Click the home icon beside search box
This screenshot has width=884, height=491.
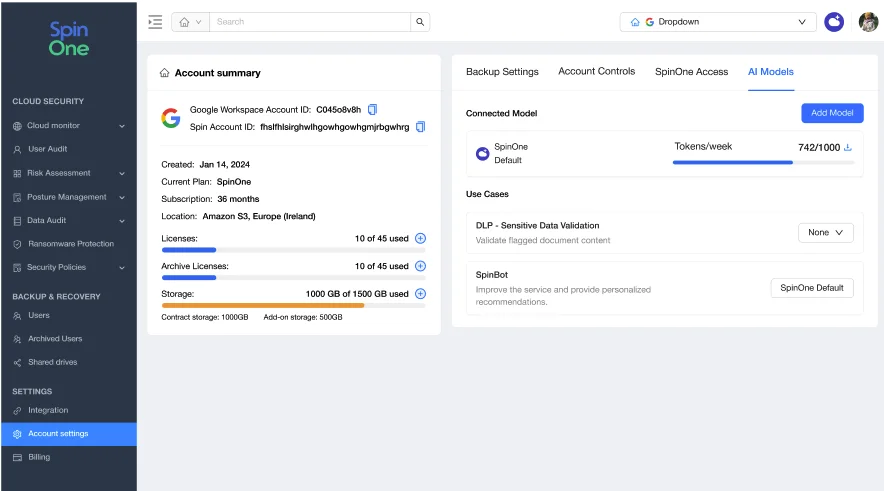coord(184,22)
